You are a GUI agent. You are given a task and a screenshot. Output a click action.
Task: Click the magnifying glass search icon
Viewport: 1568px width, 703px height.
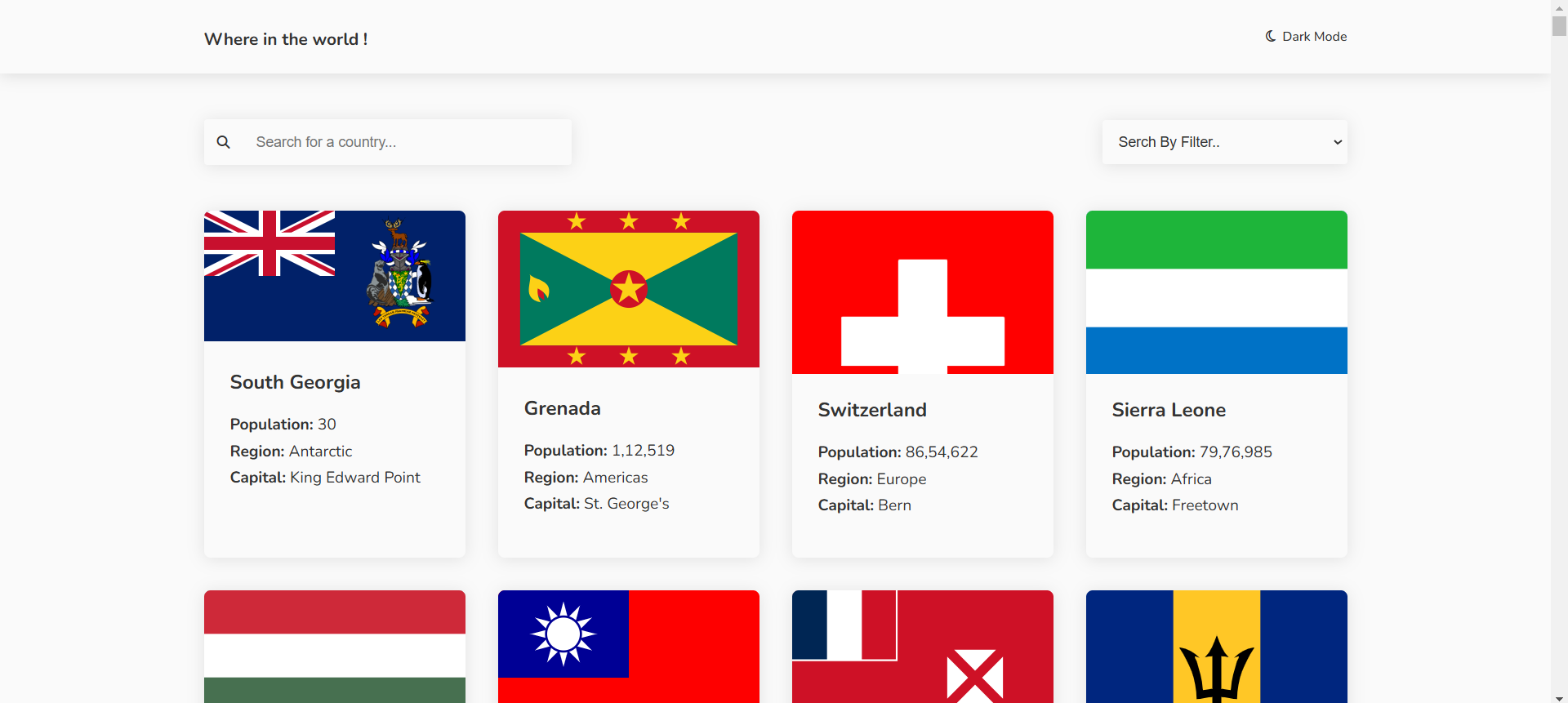pyautogui.click(x=223, y=142)
